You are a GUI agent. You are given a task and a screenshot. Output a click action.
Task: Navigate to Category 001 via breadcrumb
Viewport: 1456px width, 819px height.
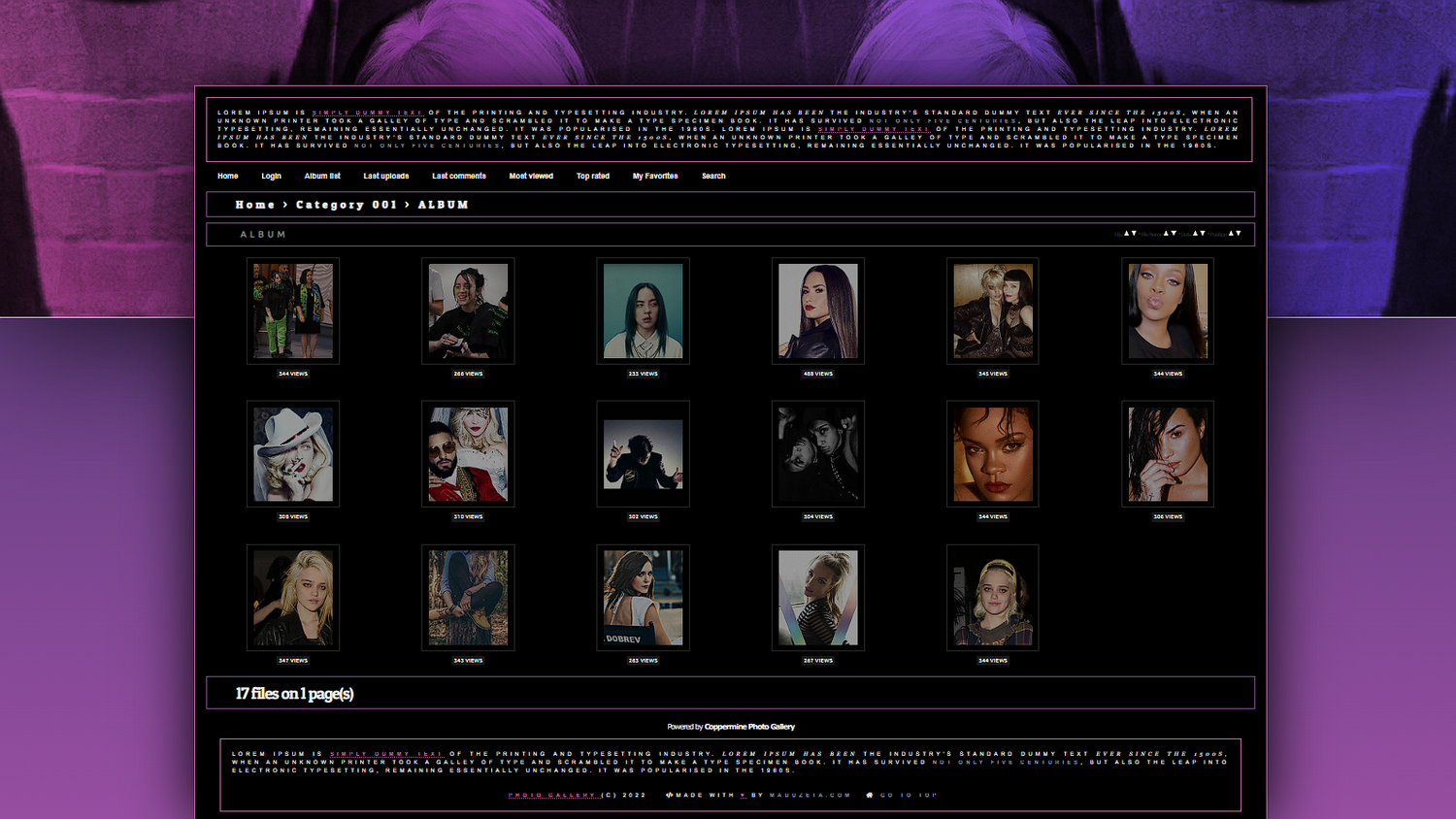tap(347, 205)
